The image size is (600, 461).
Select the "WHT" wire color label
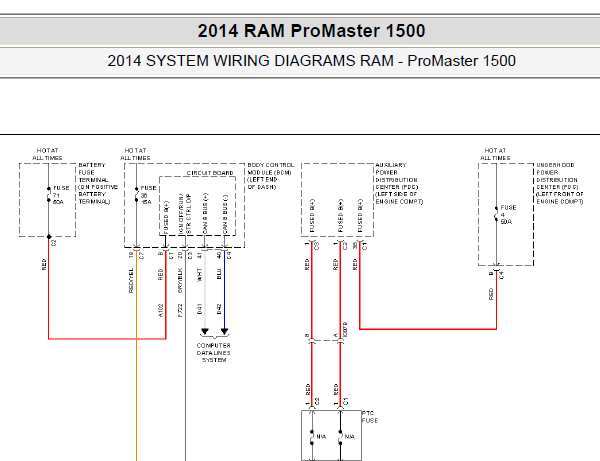pos(199,275)
